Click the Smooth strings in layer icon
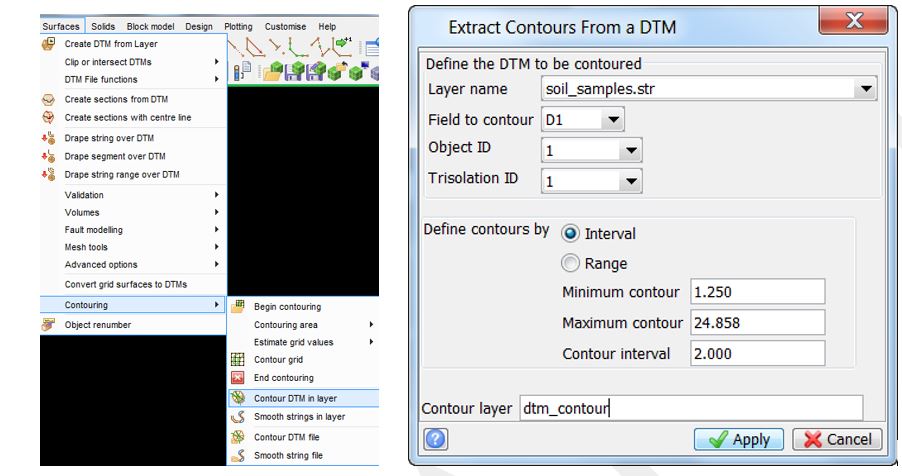The width and height of the screenshot is (902, 476). pyautogui.click(x=238, y=417)
